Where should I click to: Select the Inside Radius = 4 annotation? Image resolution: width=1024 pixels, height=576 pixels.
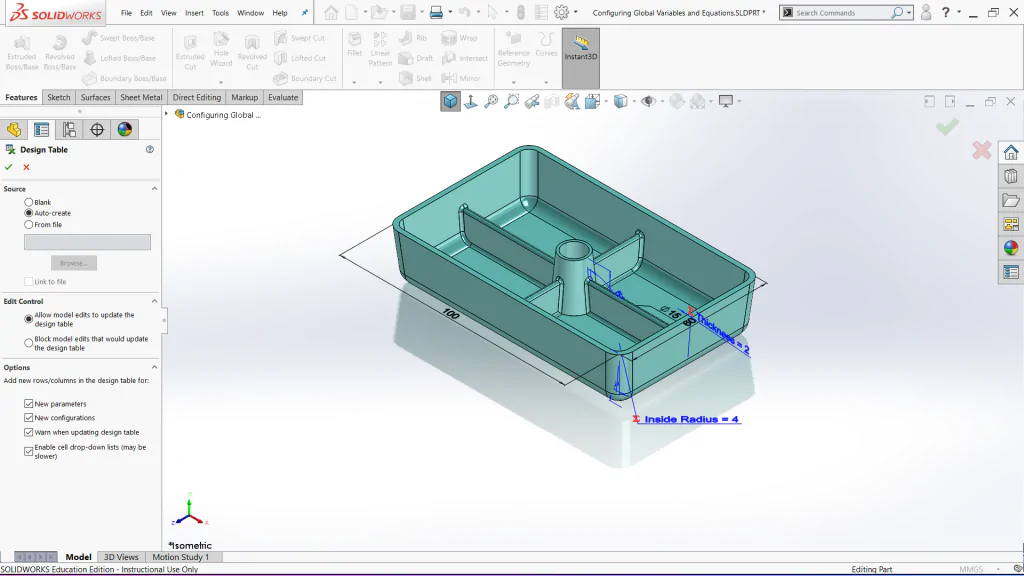[x=691, y=419]
